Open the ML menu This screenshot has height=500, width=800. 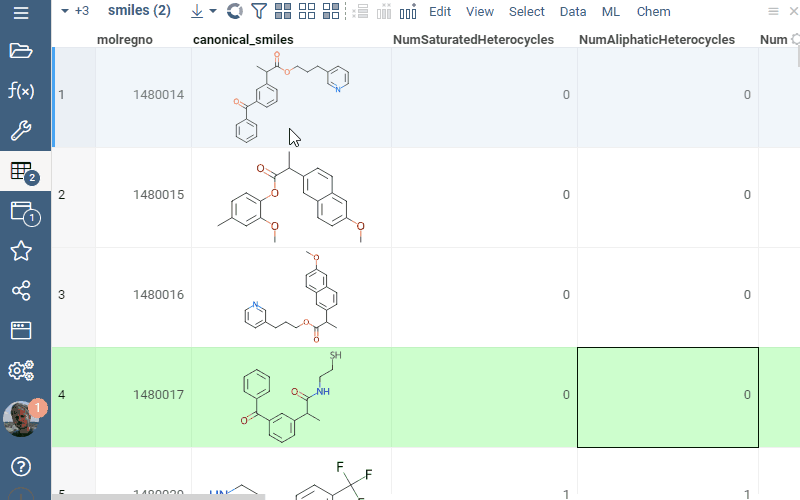click(611, 12)
